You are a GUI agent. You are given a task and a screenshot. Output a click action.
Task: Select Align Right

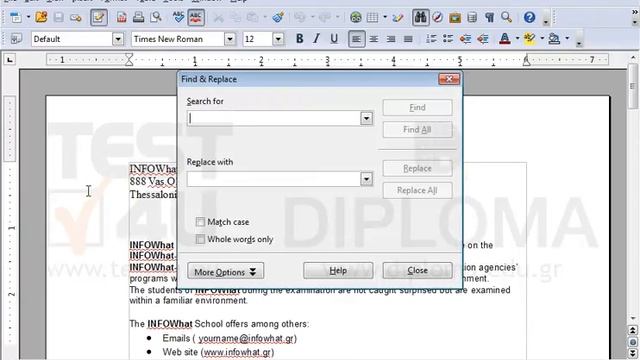coord(391,39)
